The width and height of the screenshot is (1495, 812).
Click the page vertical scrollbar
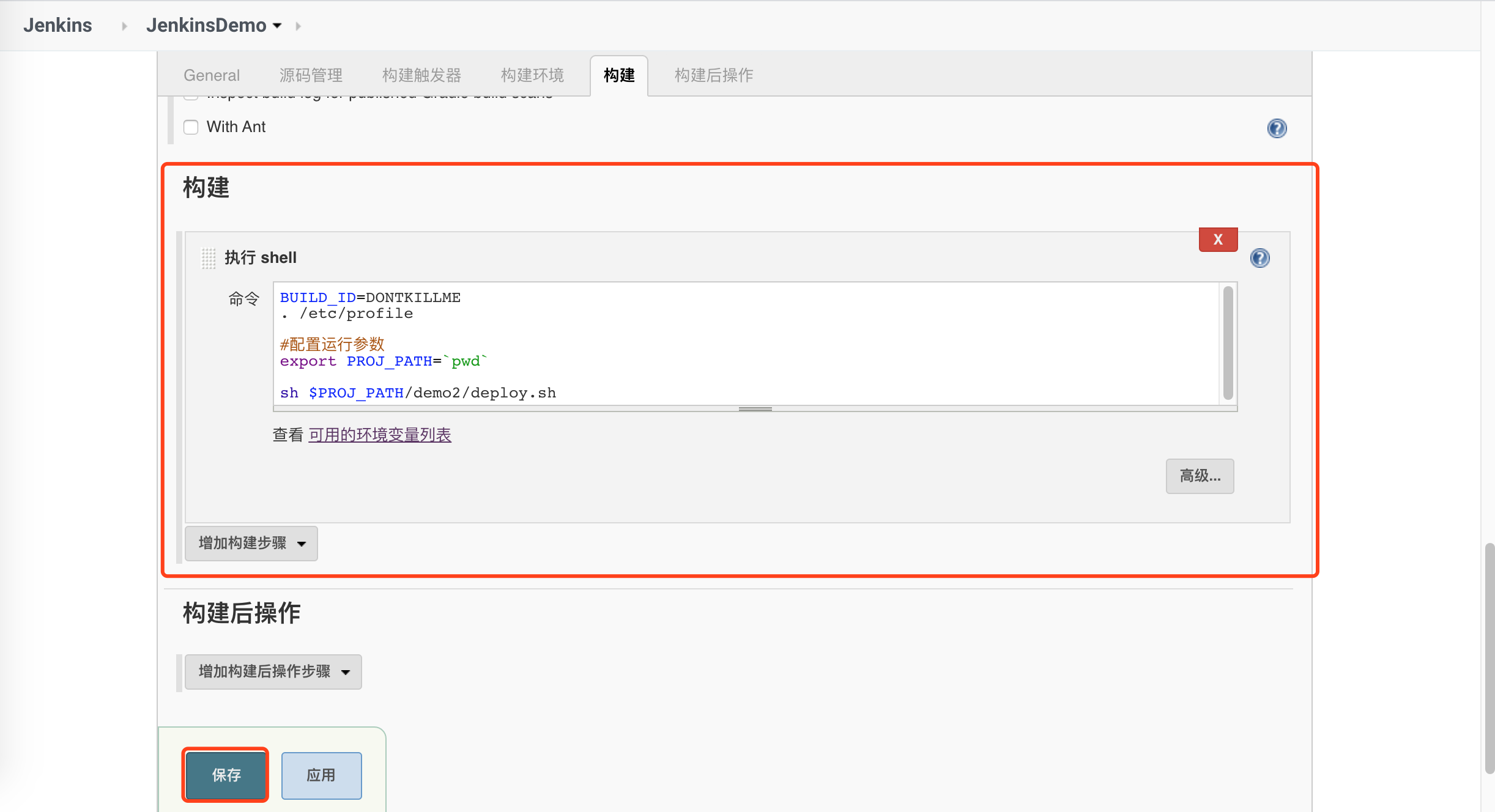1489,658
